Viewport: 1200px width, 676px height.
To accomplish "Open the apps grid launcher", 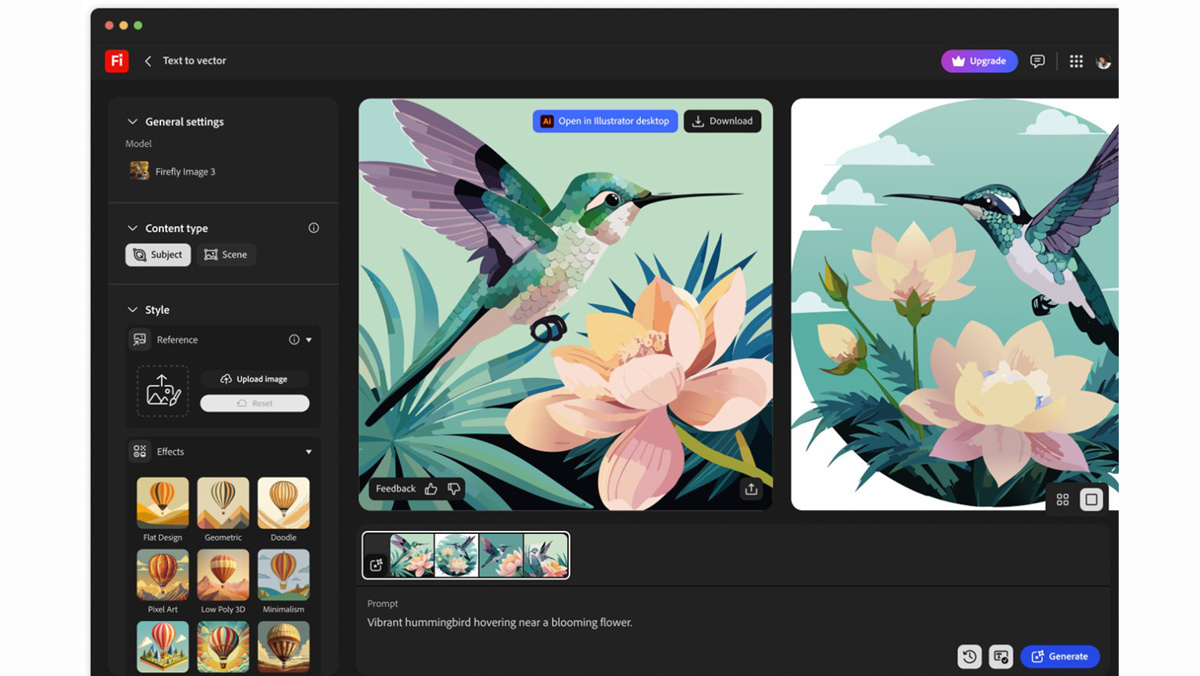I will (1076, 61).
